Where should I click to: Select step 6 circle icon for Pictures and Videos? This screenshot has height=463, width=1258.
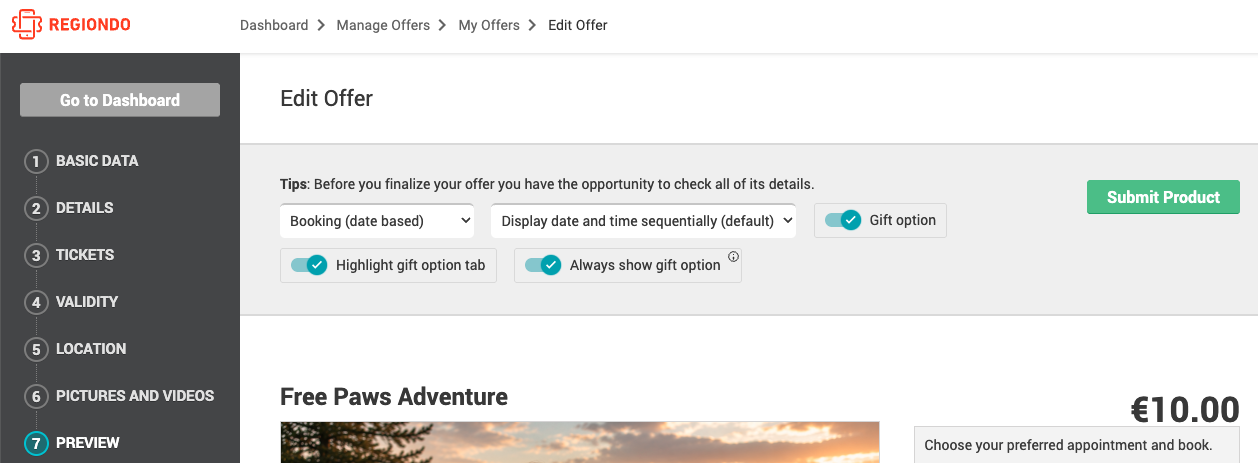pos(36,396)
